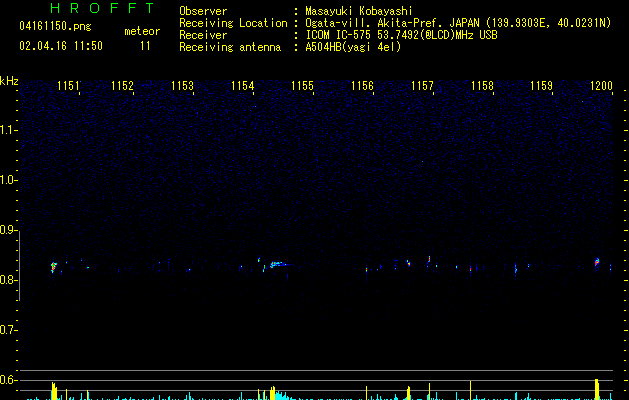629x400 pixels.
Task: Click the date stamp 02.04.16 11:50
Action: coord(61,46)
